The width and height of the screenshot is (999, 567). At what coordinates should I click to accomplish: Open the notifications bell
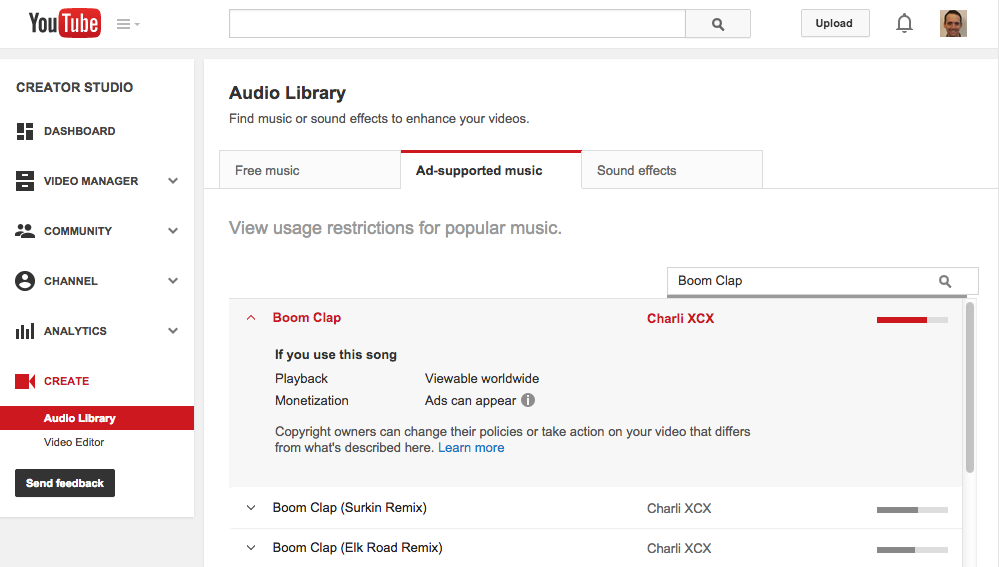click(904, 23)
